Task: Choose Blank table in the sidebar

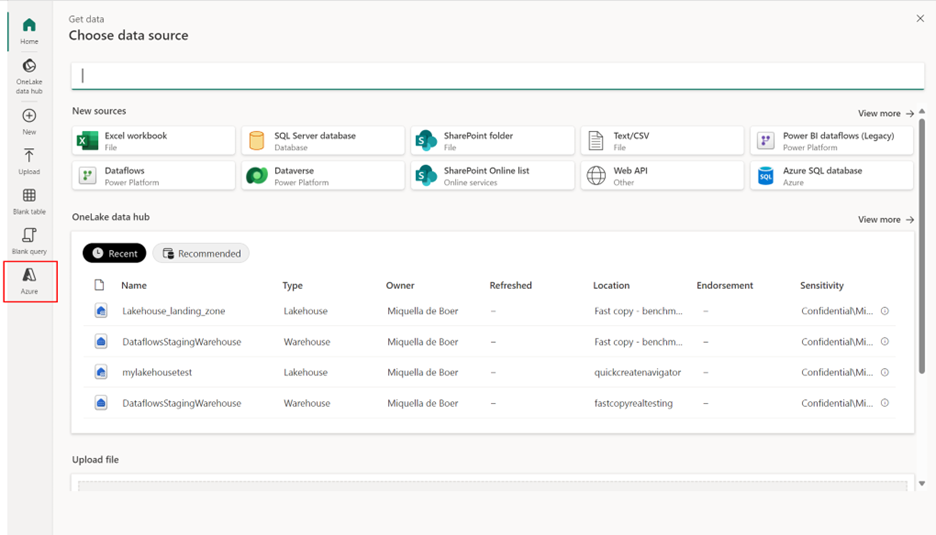Action: coord(29,201)
